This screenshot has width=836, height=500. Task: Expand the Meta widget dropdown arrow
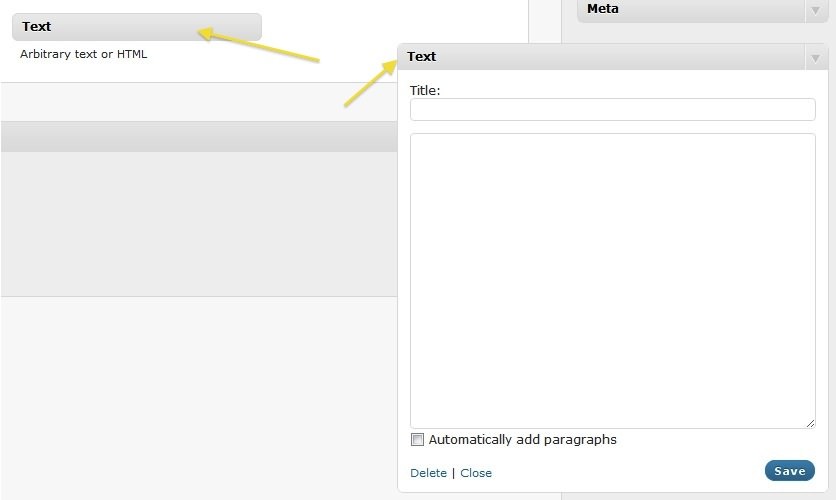coord(815,10)
